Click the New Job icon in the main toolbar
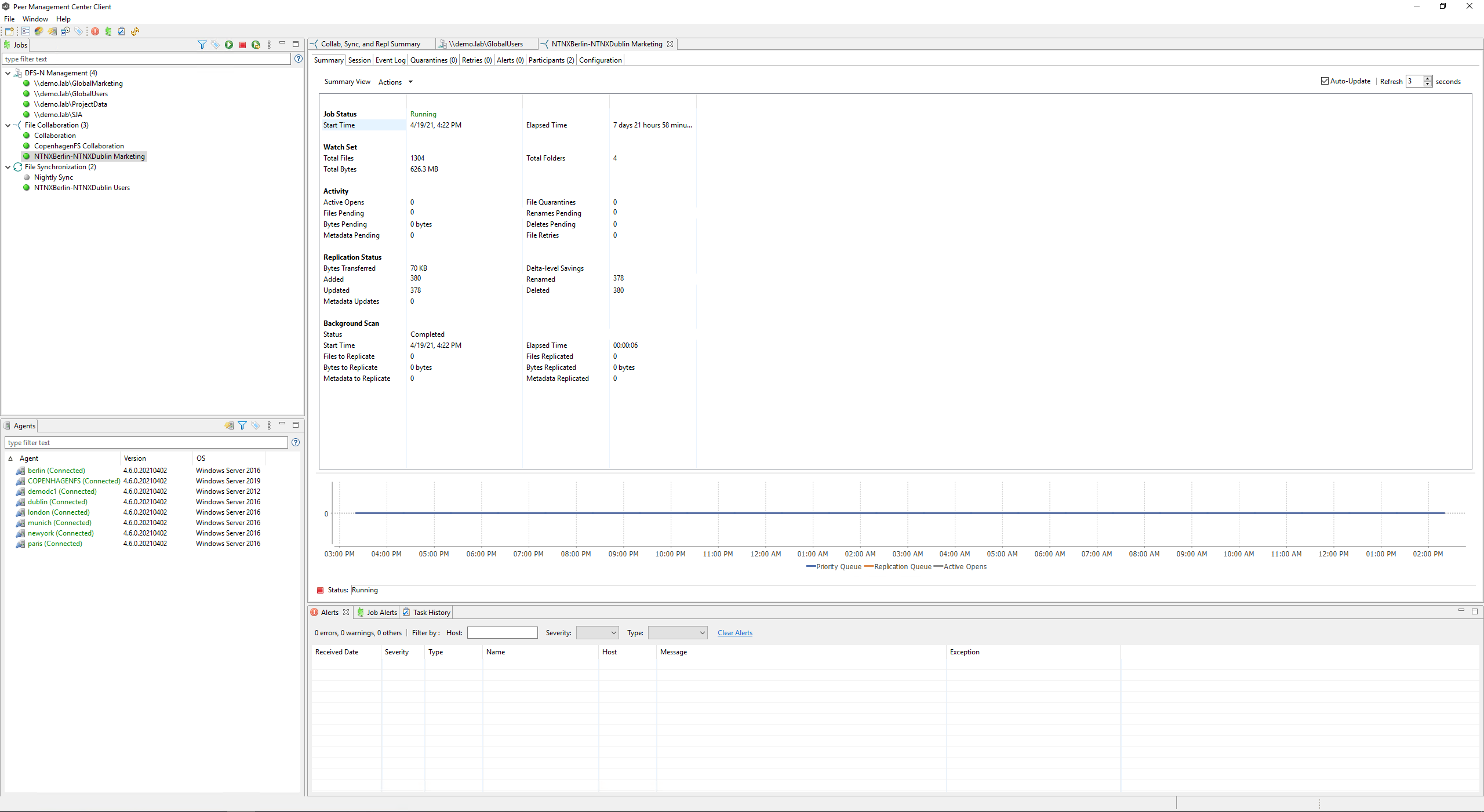 [9, 31]
